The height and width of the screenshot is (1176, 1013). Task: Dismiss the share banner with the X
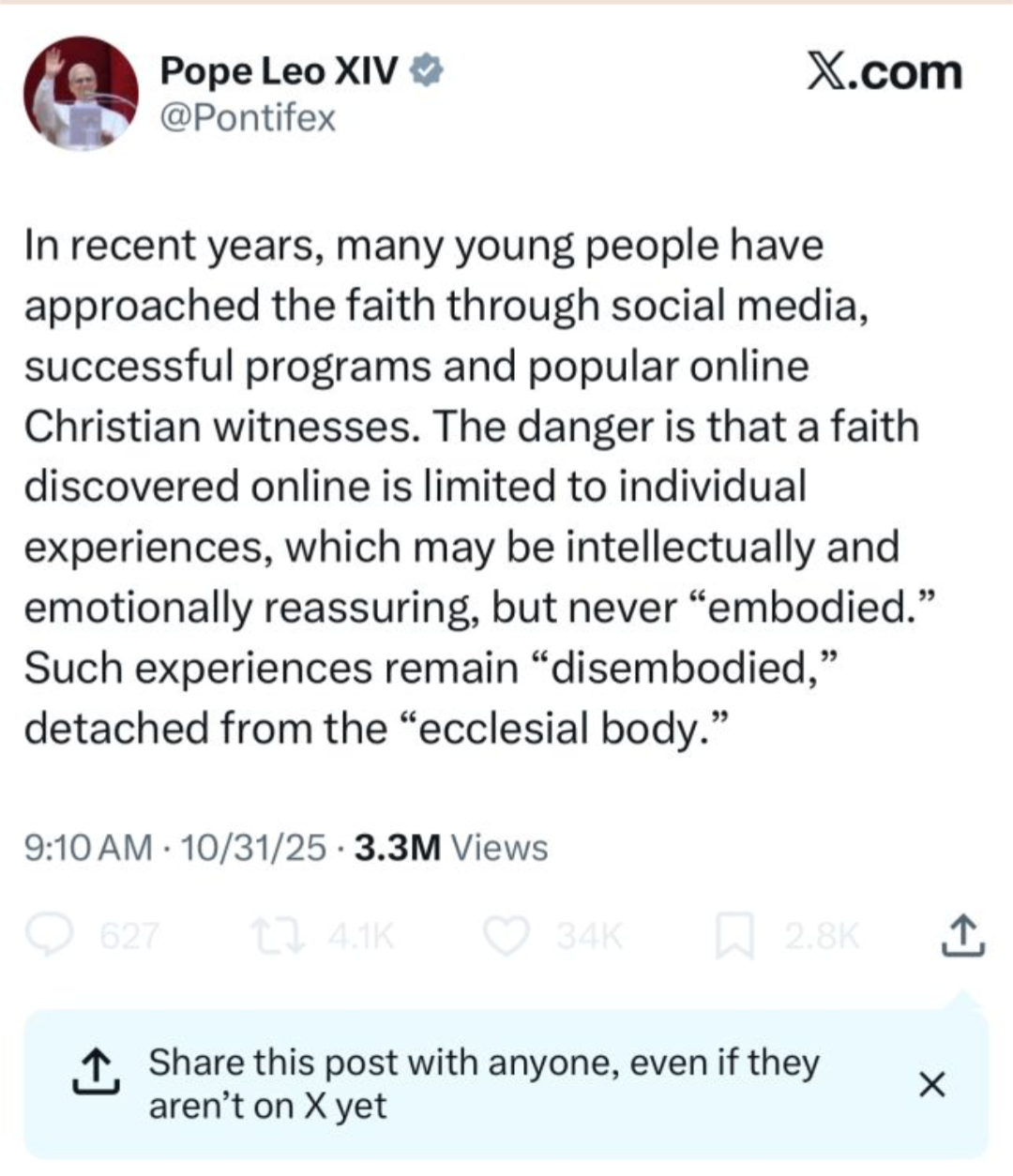930,1084
